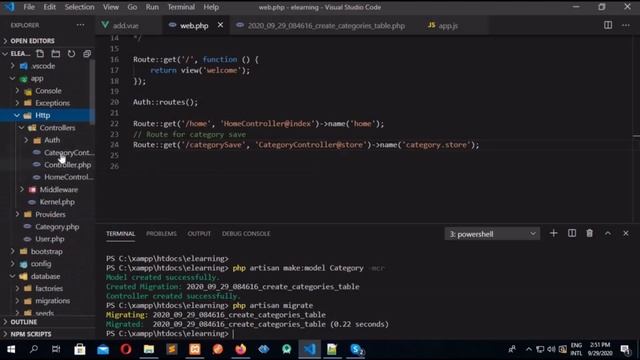640x360 pixels.
Task: Collapse all folders in Explorer
Action: point(87,53)
